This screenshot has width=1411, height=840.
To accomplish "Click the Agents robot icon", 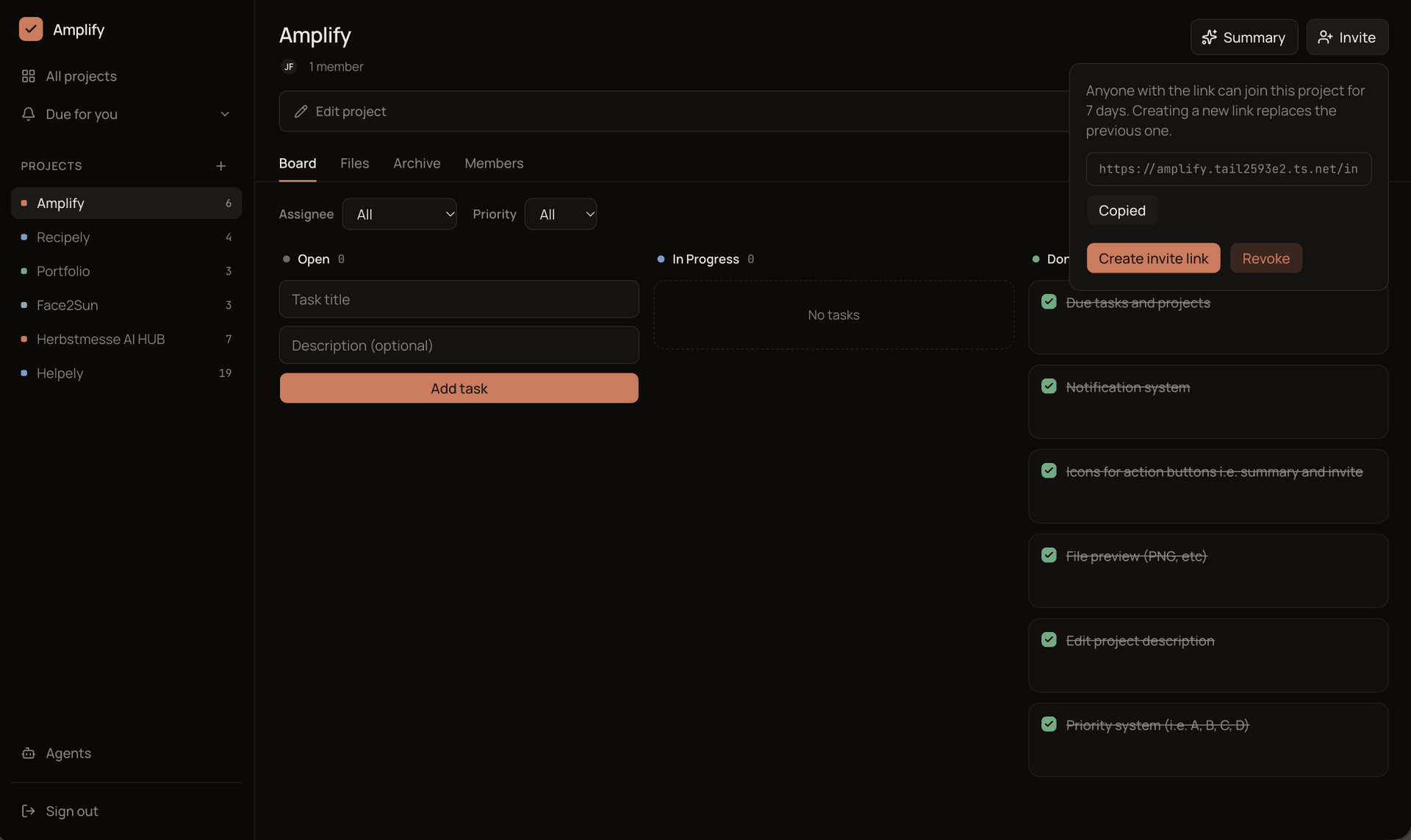I will point(29,753).
